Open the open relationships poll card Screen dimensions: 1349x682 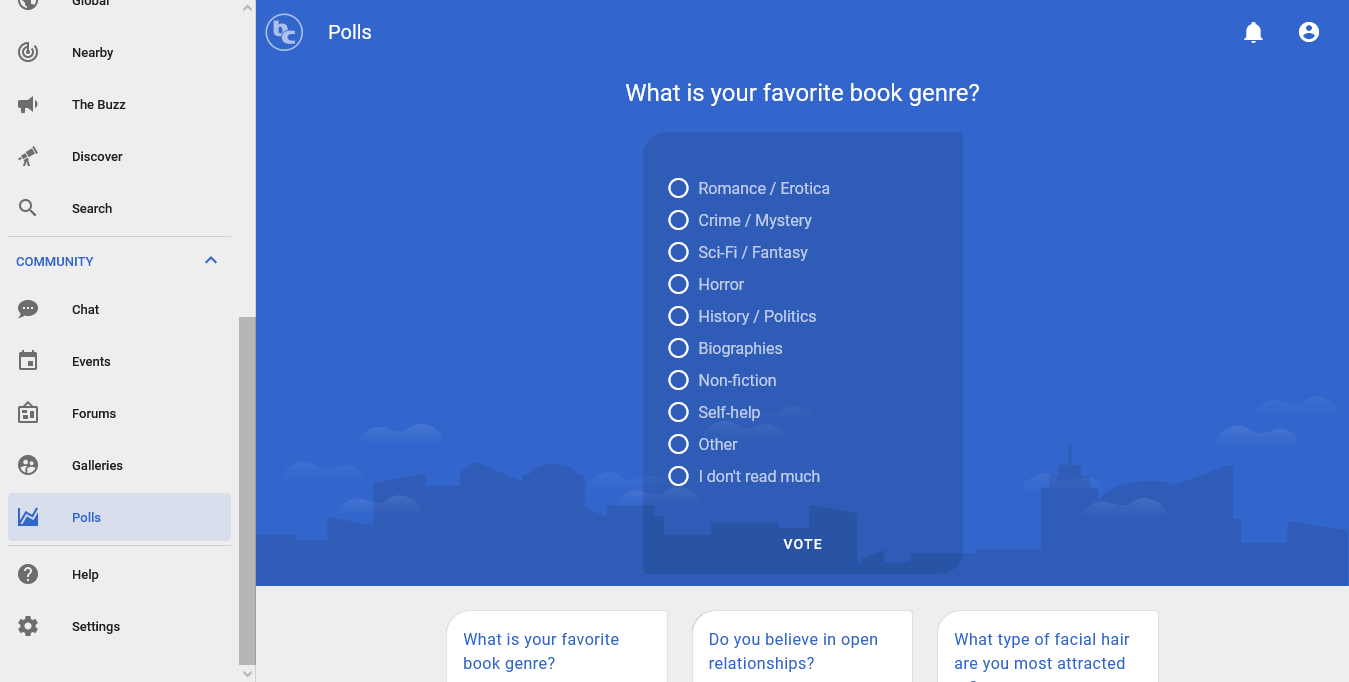click(x=802, y=647)
